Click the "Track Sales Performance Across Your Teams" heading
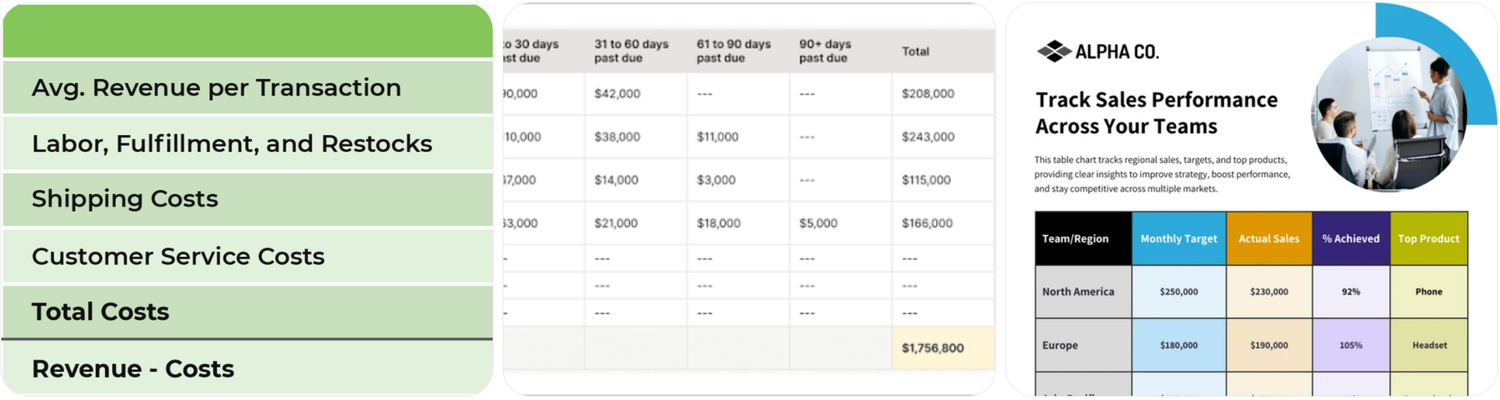The width and height of the screenshot is (1500, 400). coord(1156,113)
